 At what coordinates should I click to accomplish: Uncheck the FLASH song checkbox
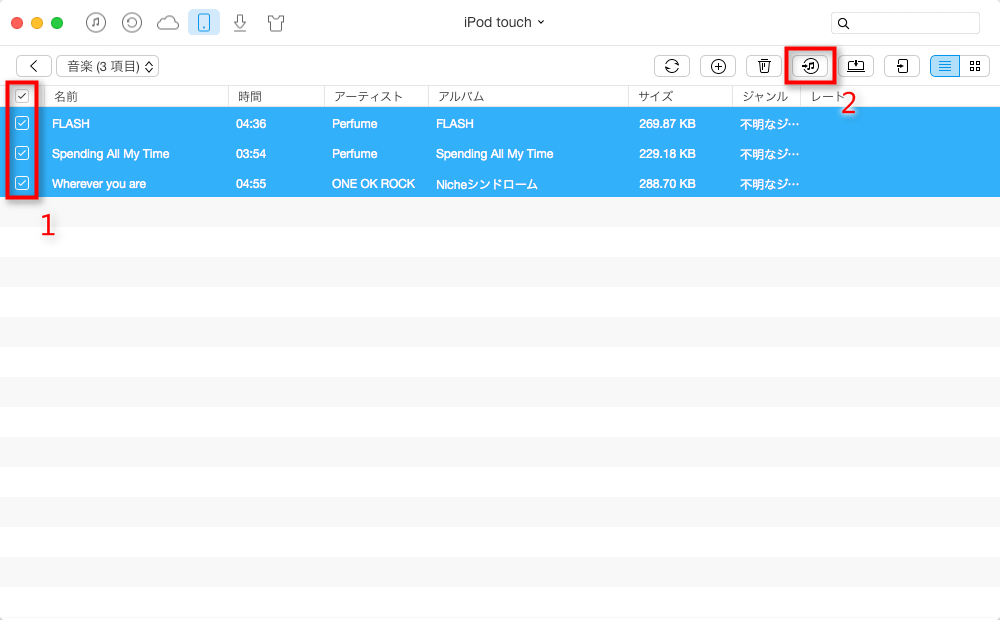pos(22,123)
